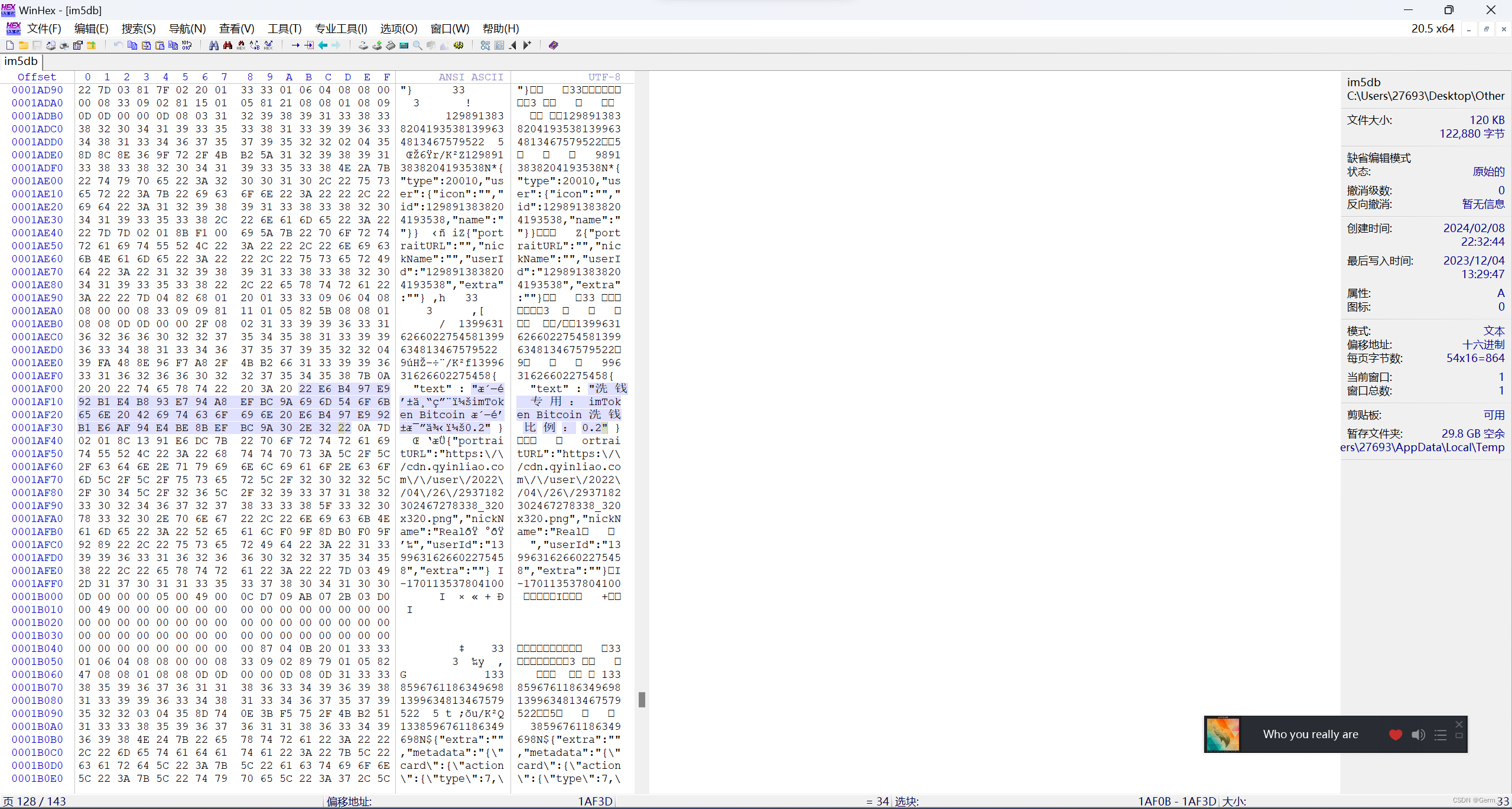
Task: Click the Find Hex Values icon
Action: (x=241, y=45)
